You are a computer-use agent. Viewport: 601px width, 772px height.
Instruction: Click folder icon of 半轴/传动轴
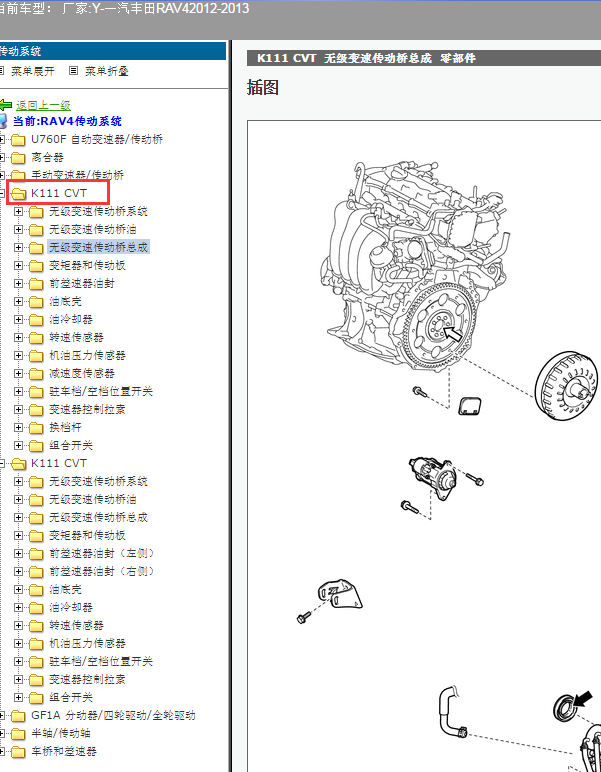(18, 734)
